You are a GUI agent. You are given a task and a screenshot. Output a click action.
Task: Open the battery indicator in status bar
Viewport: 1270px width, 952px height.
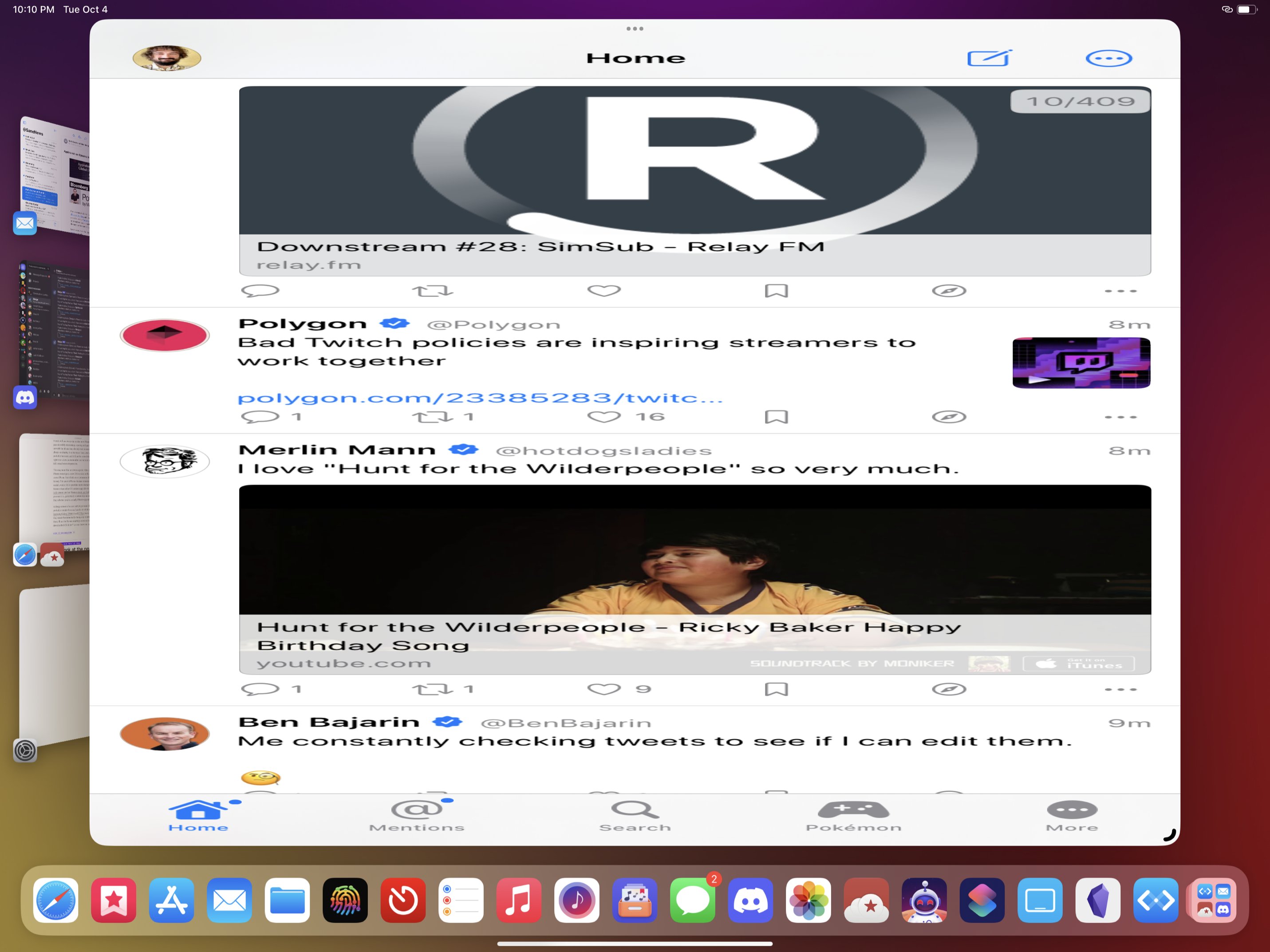pos(1246,9)
